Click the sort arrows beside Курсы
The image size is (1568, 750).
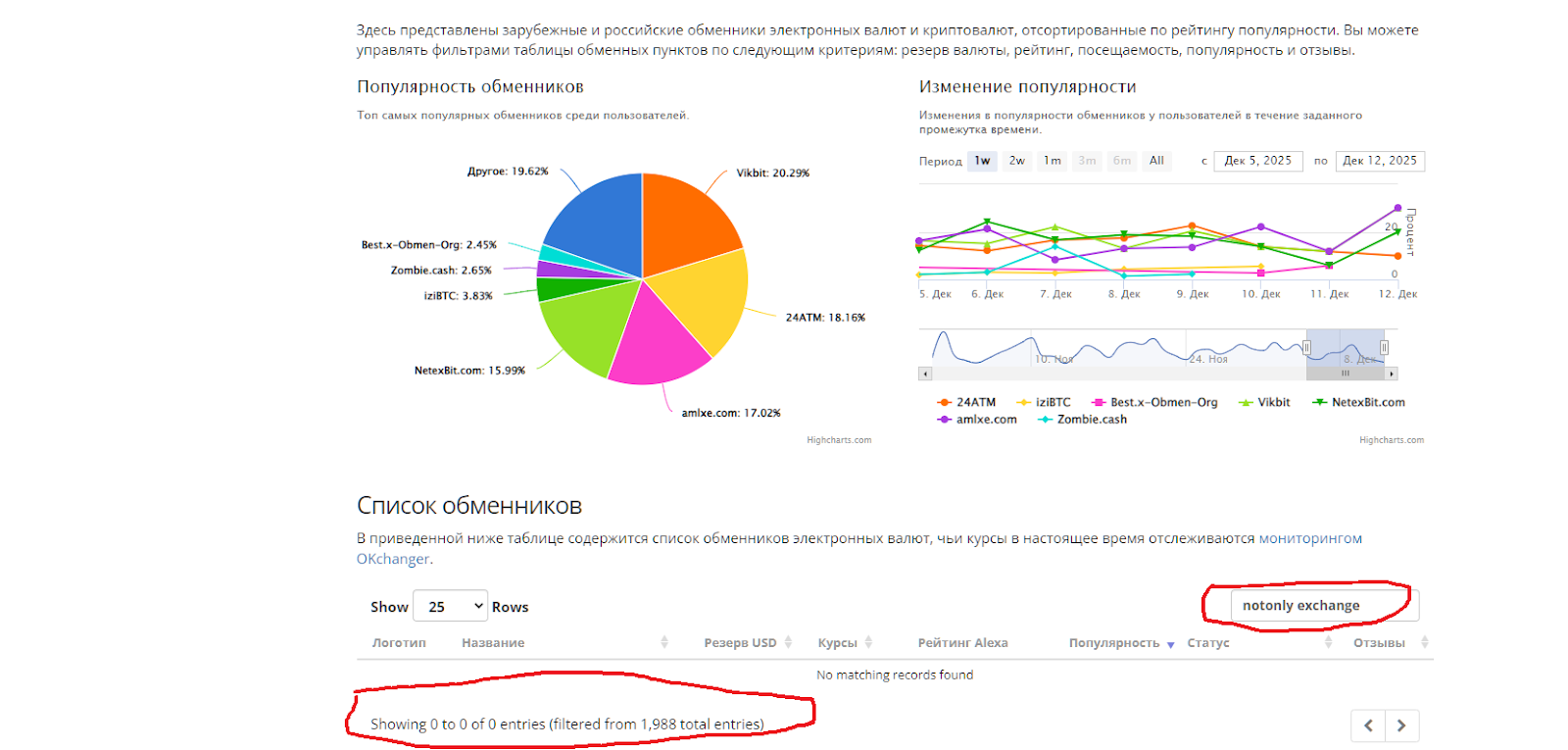coord(868,643)
